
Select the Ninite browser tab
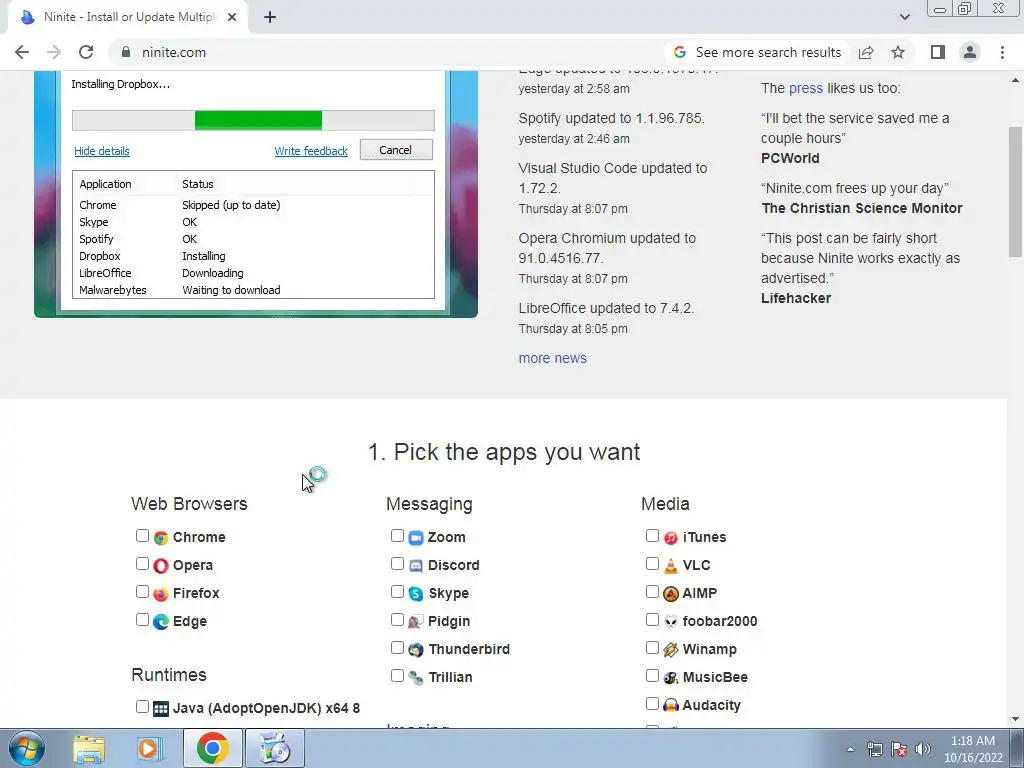pyautogui.click(x=128, y=17)
